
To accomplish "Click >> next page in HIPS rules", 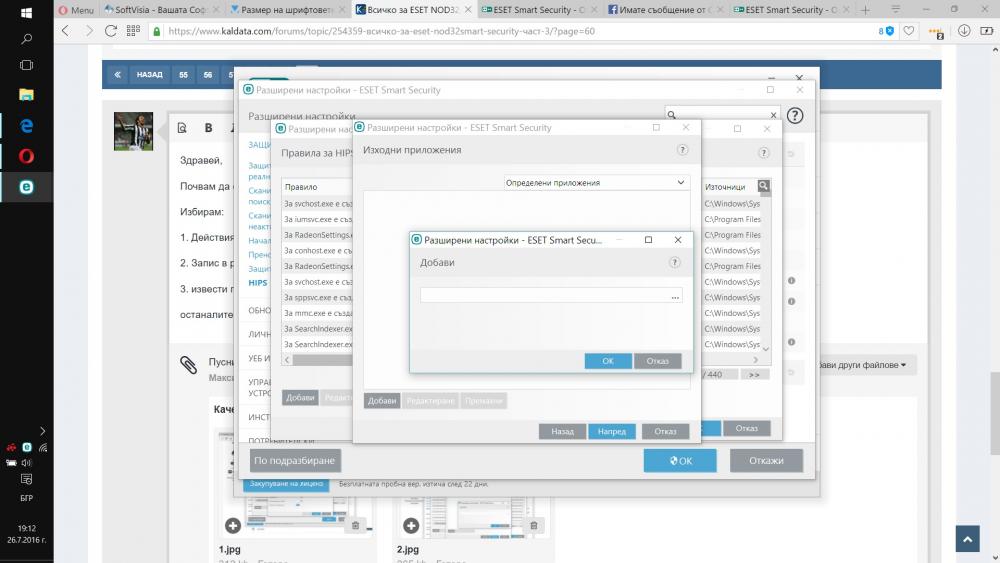I will [x=754, y=375].
